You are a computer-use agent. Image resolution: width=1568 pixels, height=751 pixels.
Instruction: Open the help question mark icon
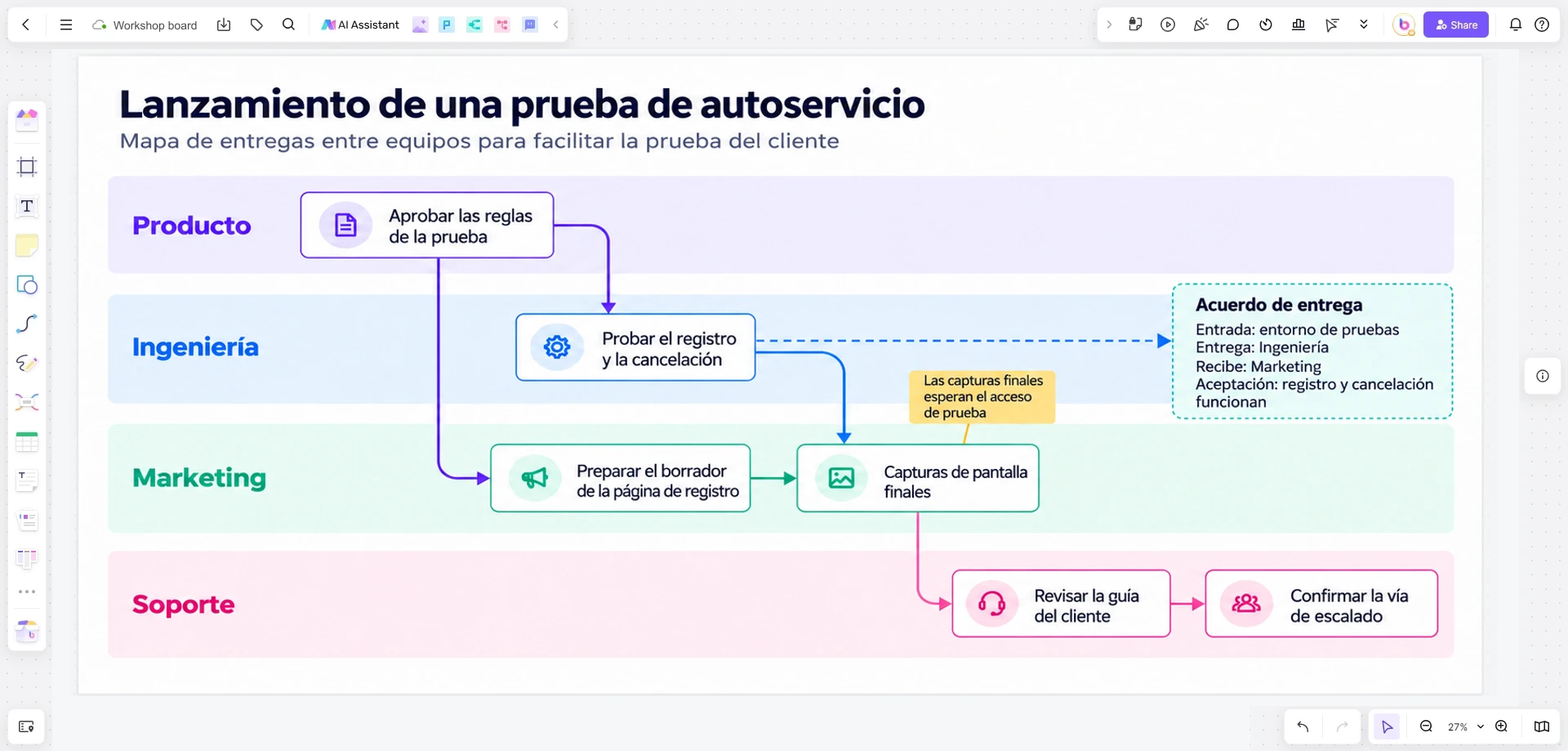coord(1542,25)
